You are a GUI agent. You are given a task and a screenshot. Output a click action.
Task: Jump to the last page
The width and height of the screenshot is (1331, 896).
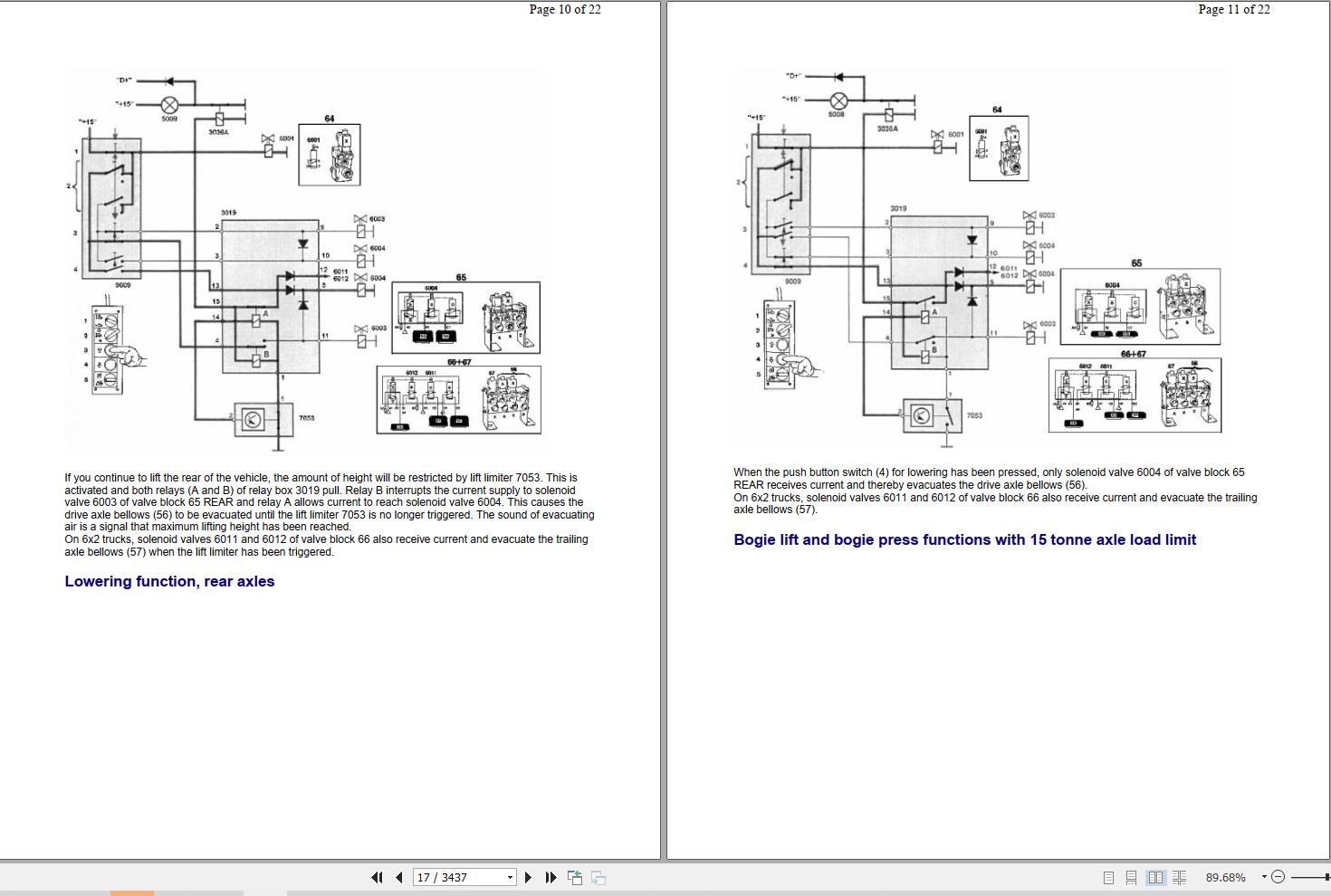coord(551,877)
